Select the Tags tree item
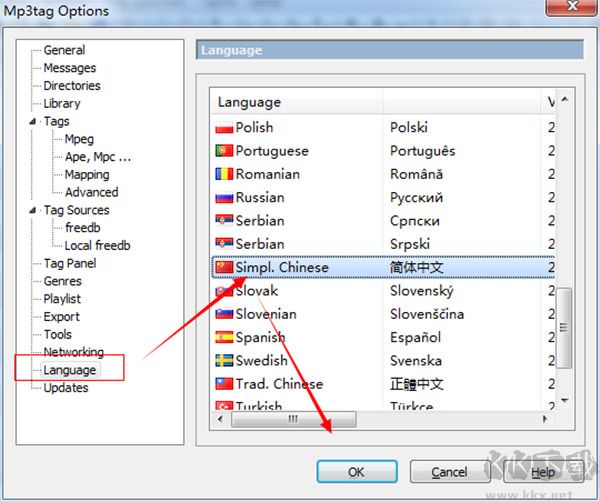Image resolution: width=600 pixels, height=502 pixels. [x=57, y=121]
